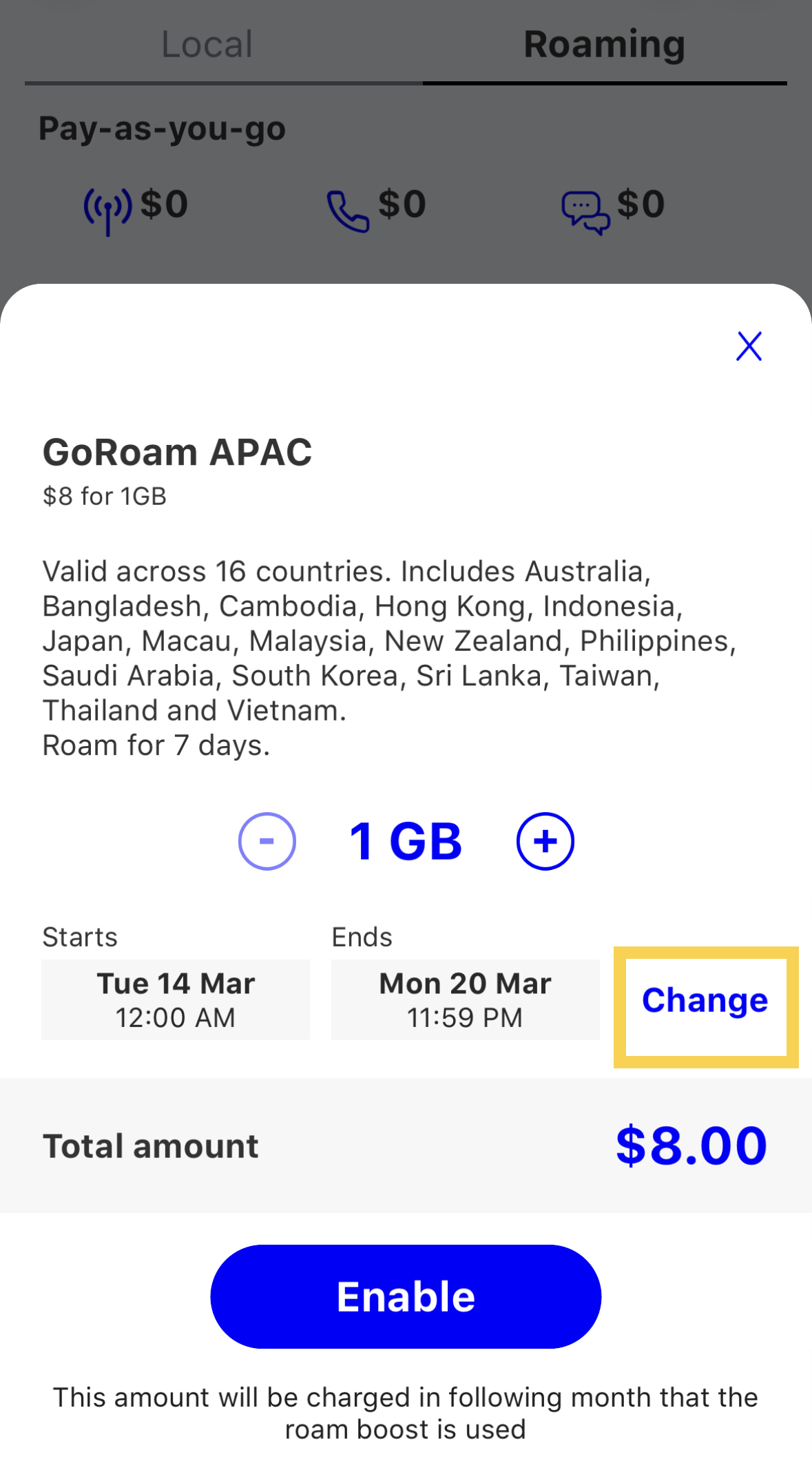This screenshot has height=1461, width=812.
Task: Tap the GoRoam APAC title
Action: (x=177, y=452)
